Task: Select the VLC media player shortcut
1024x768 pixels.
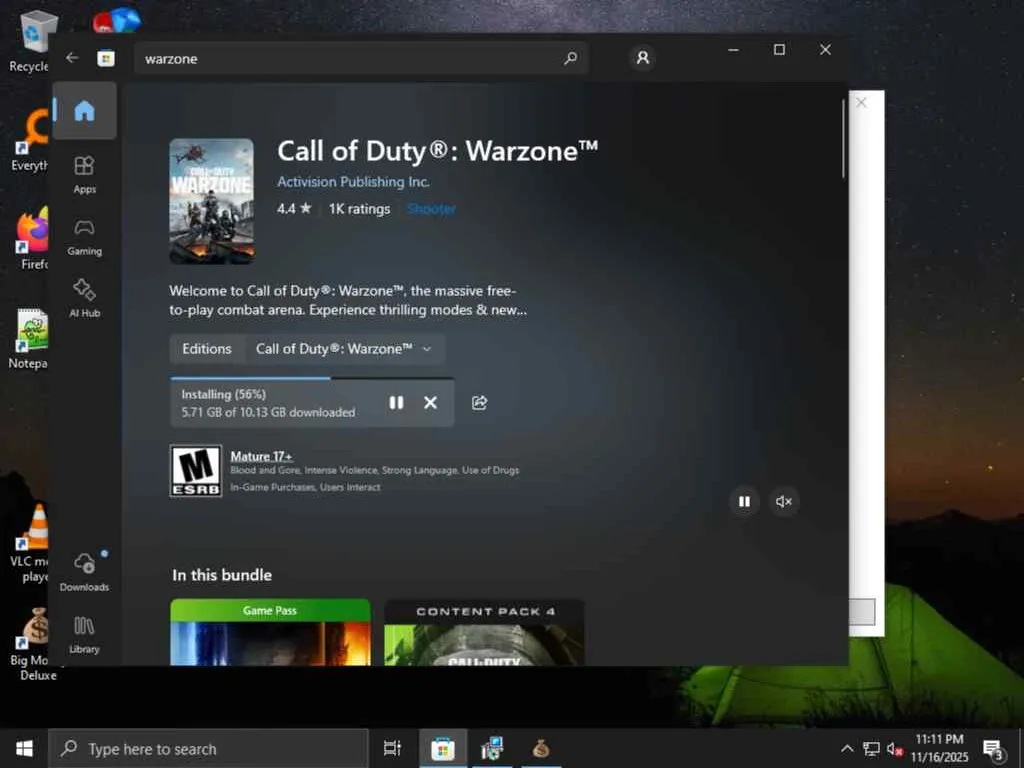Action: (x=30, y=543)
